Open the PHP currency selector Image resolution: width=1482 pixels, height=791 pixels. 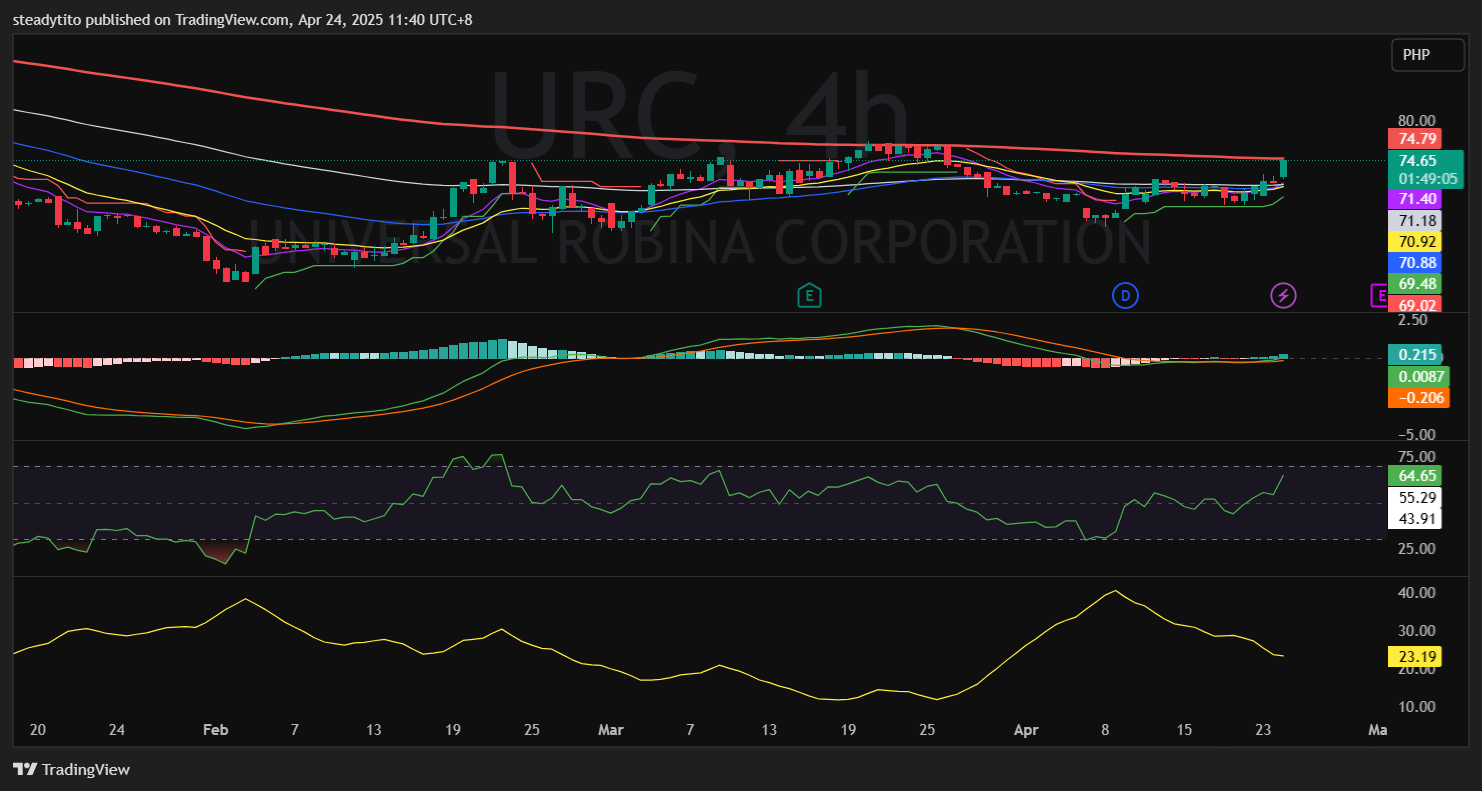tap(1427, 55)
